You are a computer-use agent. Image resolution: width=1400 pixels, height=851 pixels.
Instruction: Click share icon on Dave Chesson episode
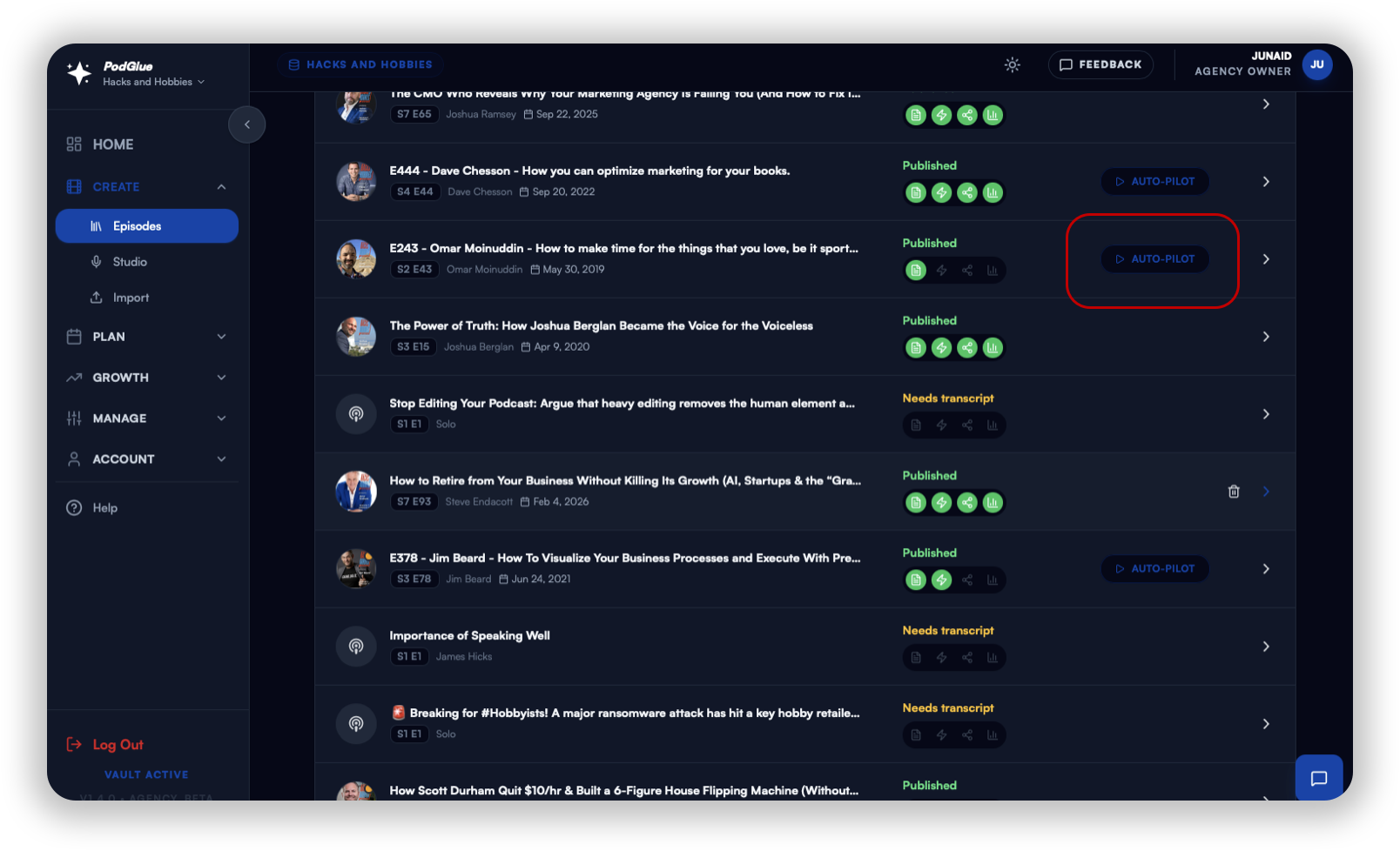tap(967, 193)
